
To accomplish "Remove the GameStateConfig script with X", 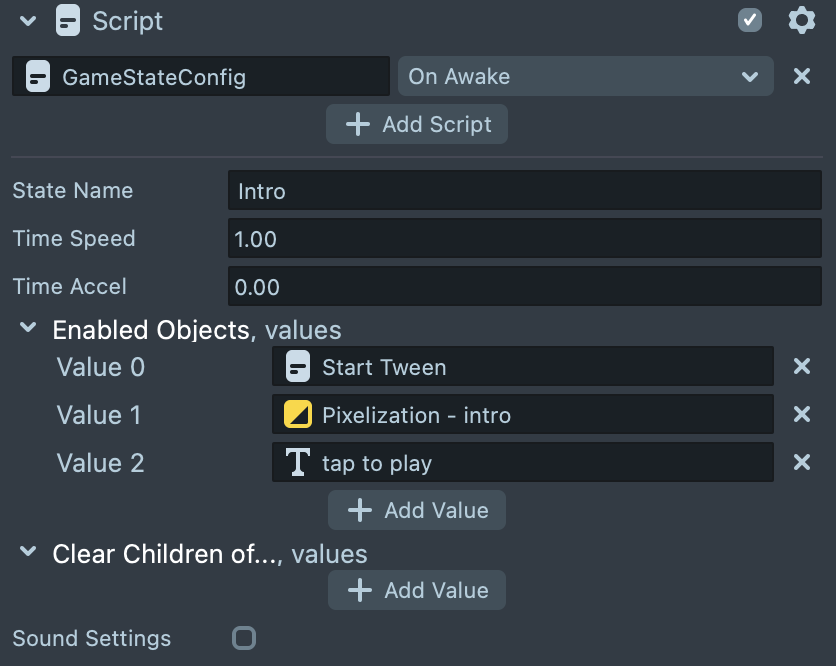I will pos(801,76).
